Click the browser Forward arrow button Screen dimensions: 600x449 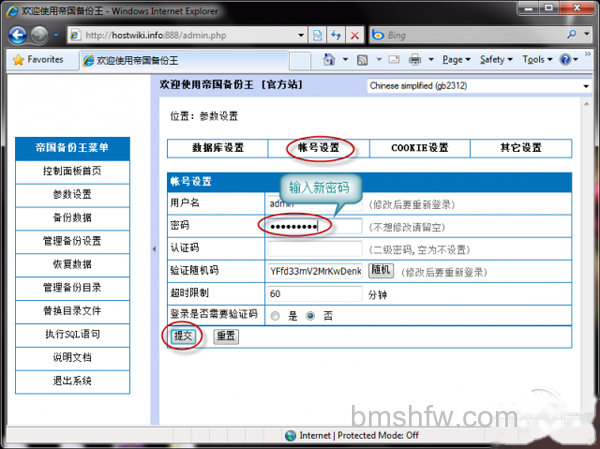[39, 35]
